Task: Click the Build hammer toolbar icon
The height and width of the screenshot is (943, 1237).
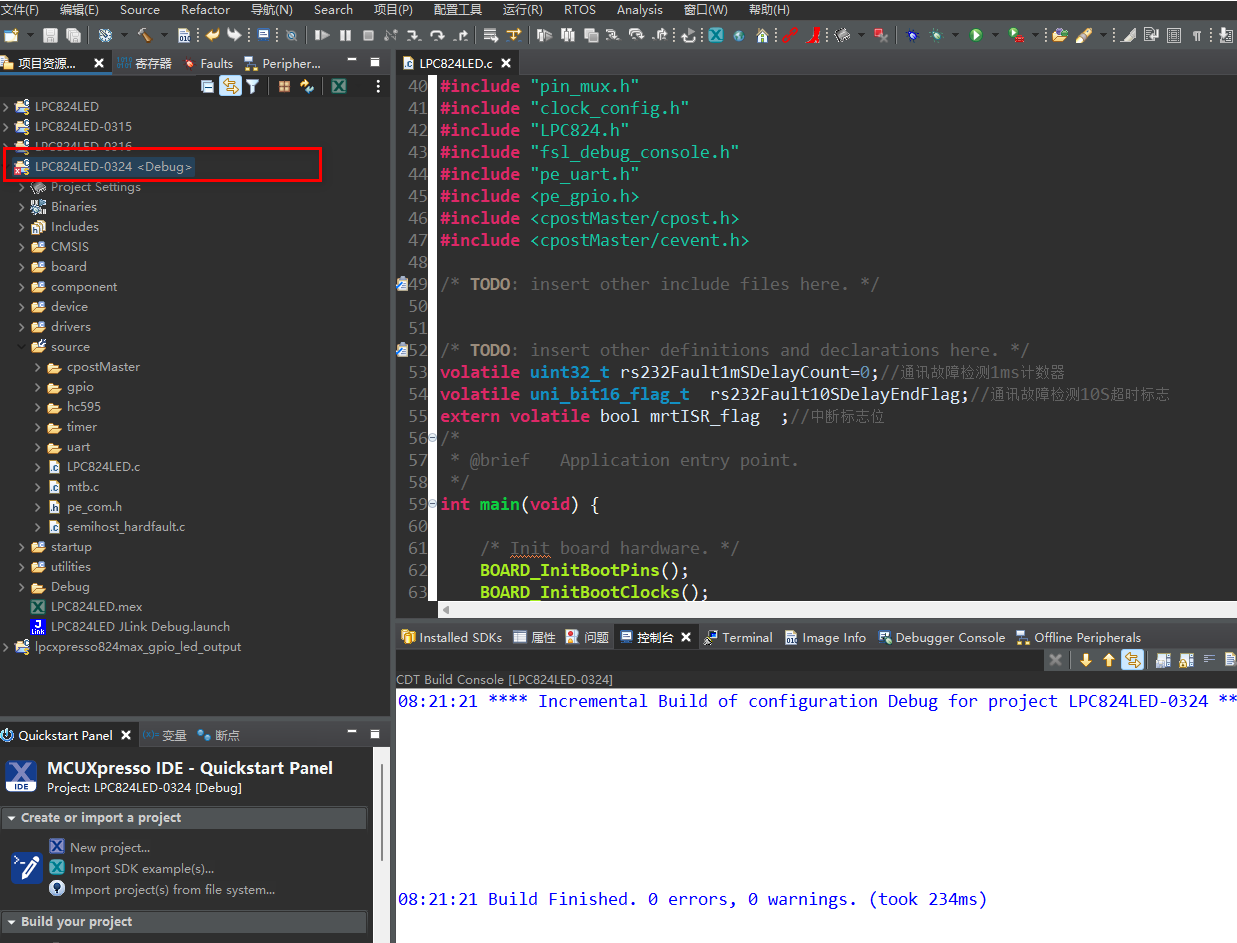Action: pos(144,35)
